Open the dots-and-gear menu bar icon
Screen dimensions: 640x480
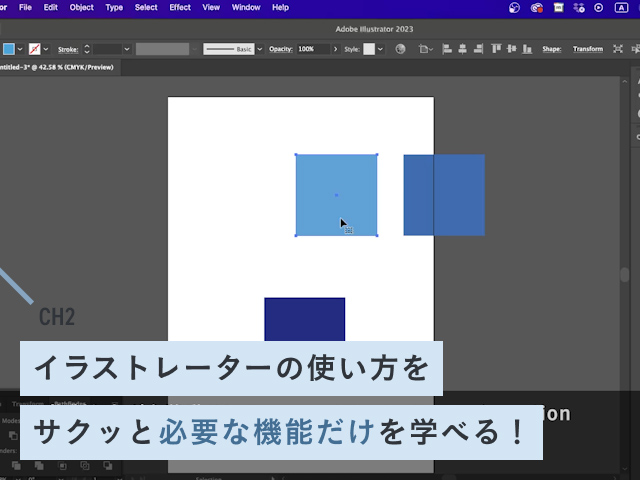click(x=579, y=8)
